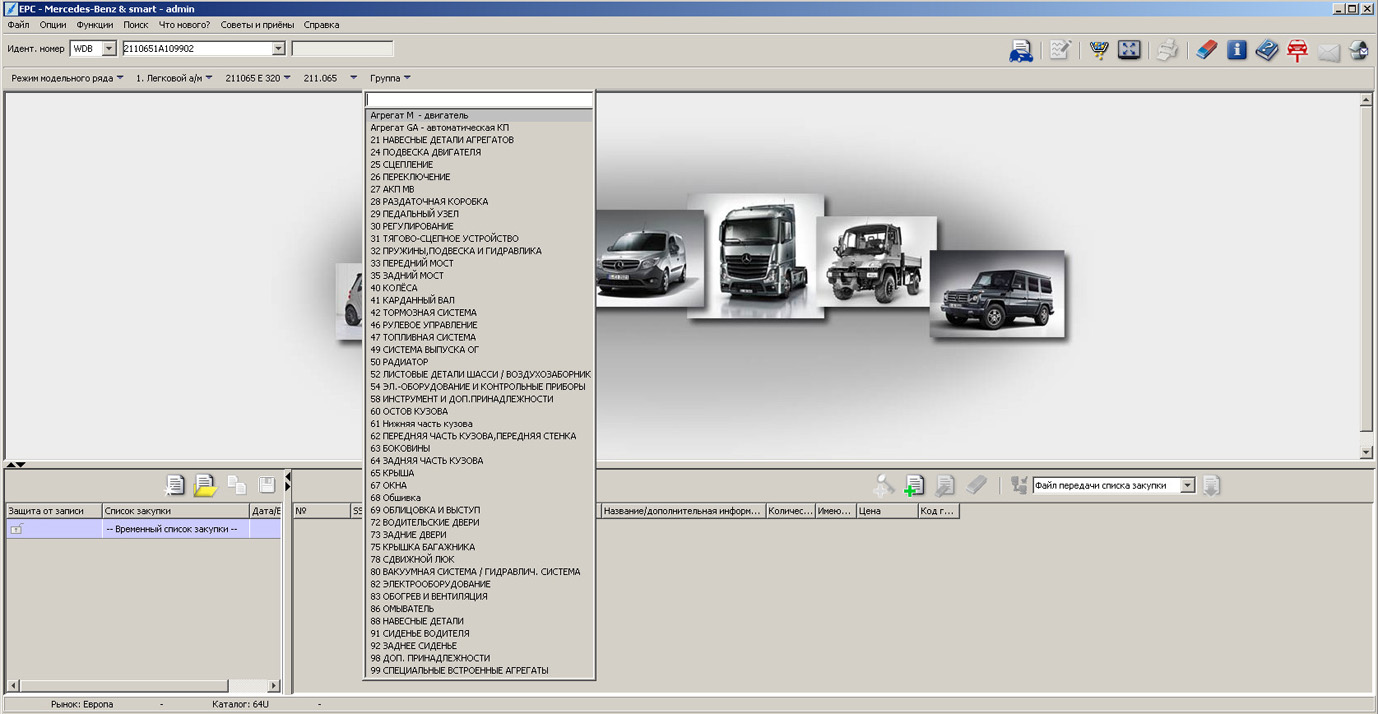Image resolution: width=1378 pixels, height=714 pixels.
Task: Open the purchase list transfer file dropdown
Action: pos(1187,486)
